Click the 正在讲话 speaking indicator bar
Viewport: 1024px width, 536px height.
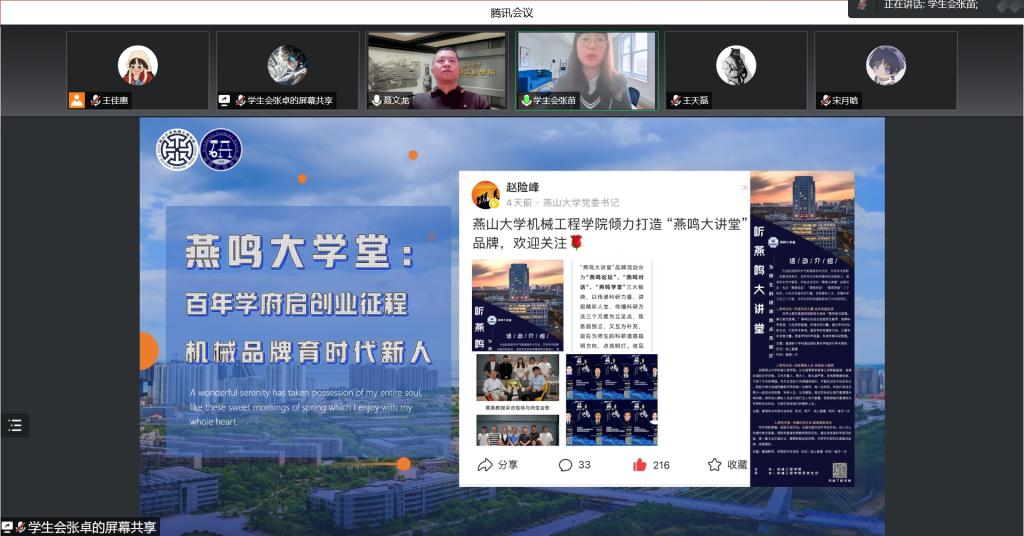pyautogui.click(x=930, y=6)
